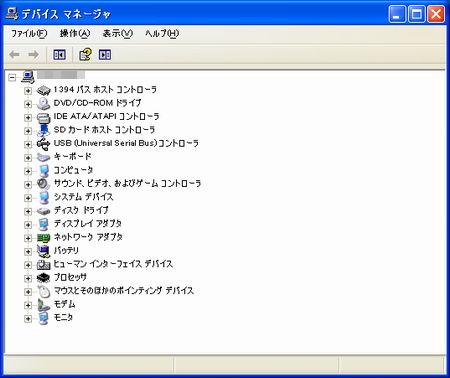Expand the キーボード node

pos(28,158)
